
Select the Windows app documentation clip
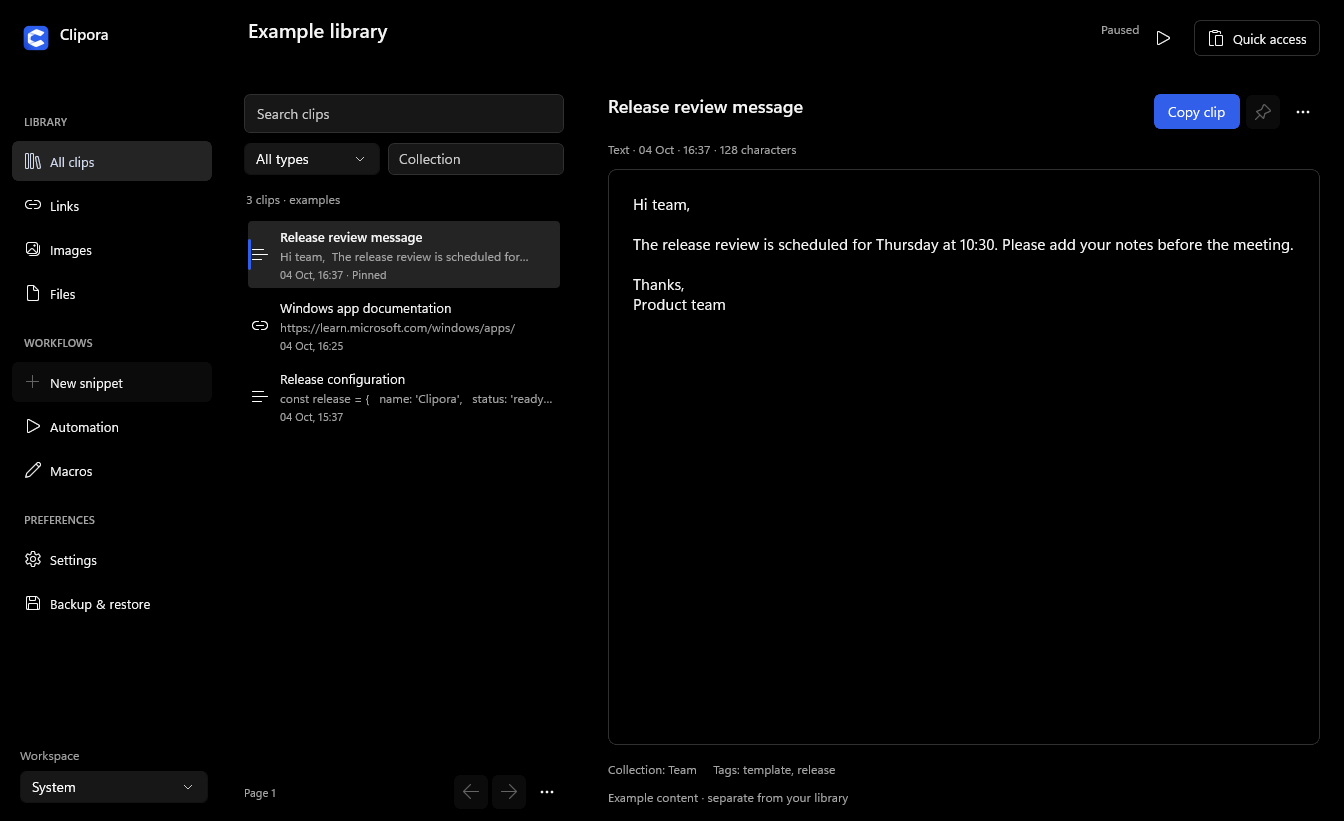(x=404, y=326)
